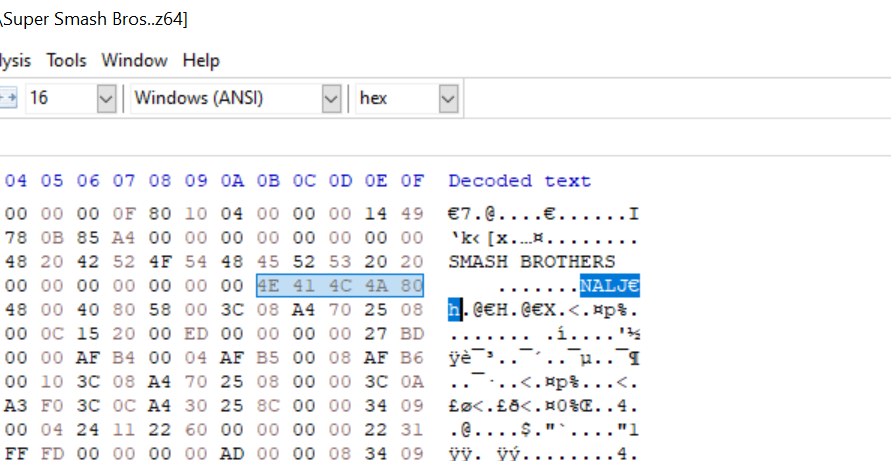
Task: Select hex byte ED
Action: tap(196, 334)
